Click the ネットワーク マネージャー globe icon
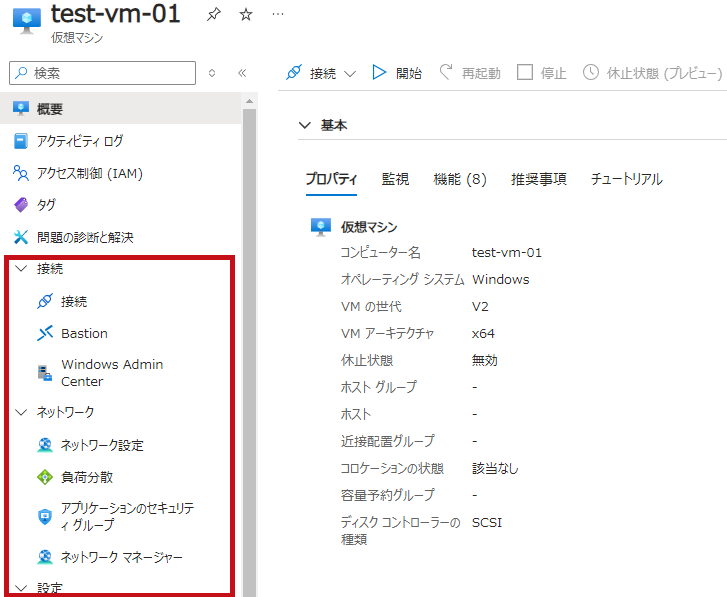Image resolution: width=727 pixels, height=597 pixels. [x=45, y=557]
